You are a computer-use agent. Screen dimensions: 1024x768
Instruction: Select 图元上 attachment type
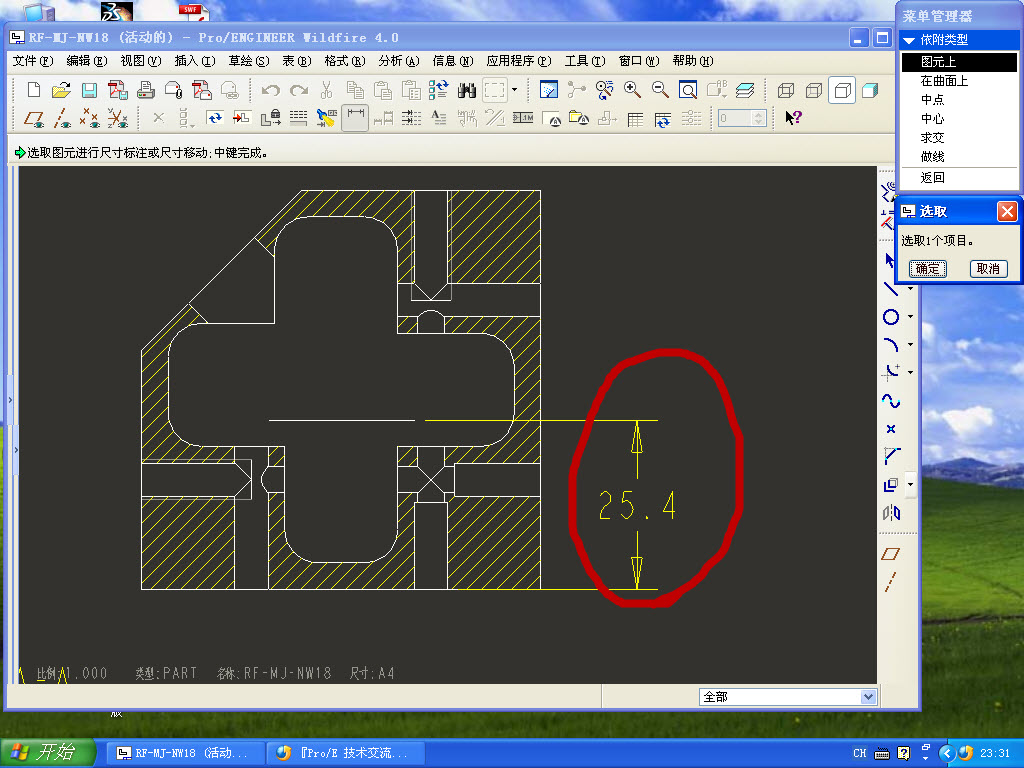(959, 61)
